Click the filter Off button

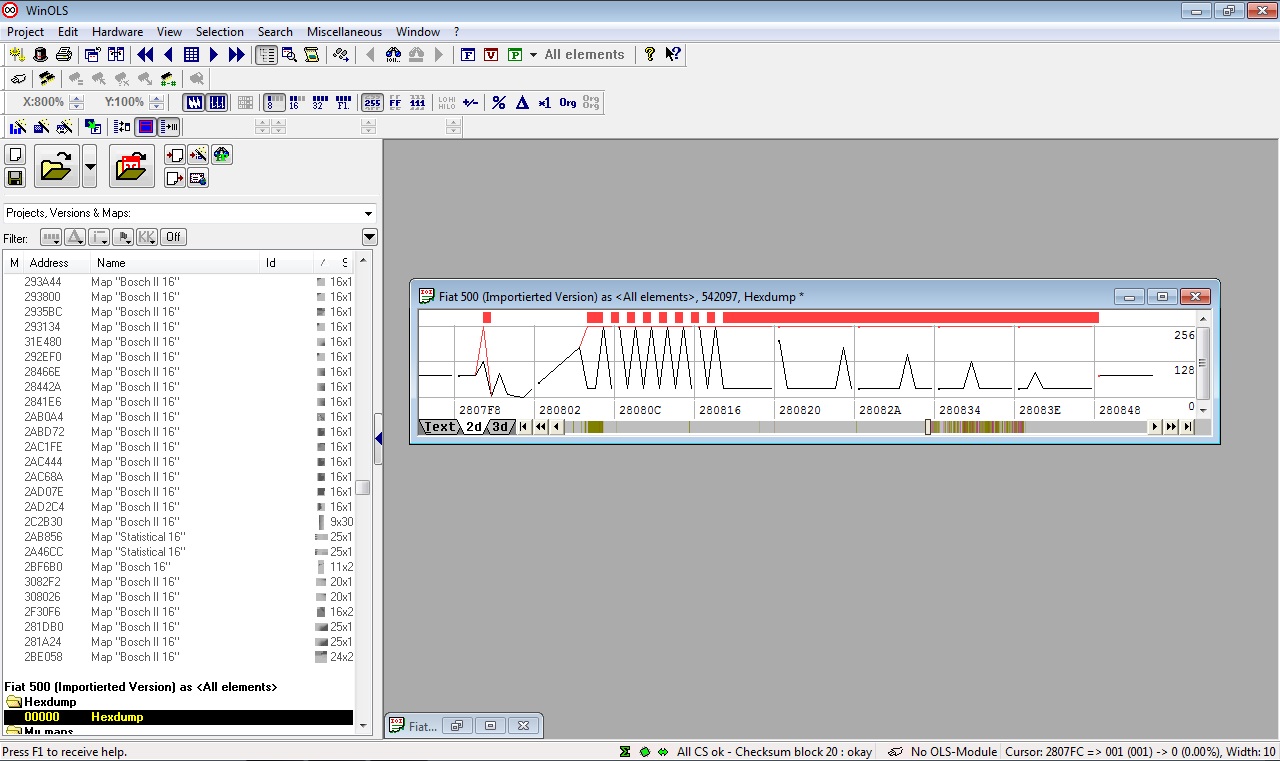coord(173,237)
